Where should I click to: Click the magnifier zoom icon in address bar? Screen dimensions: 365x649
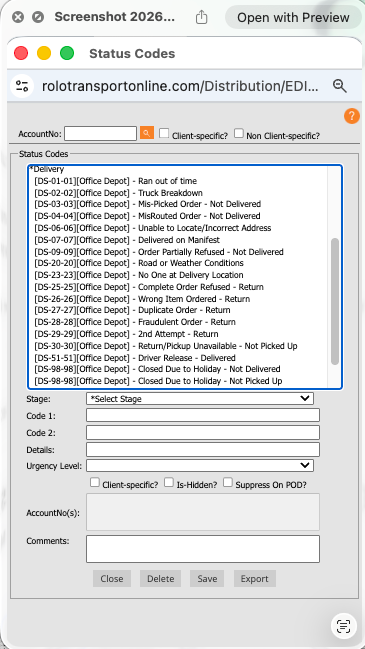pos(340,86)
